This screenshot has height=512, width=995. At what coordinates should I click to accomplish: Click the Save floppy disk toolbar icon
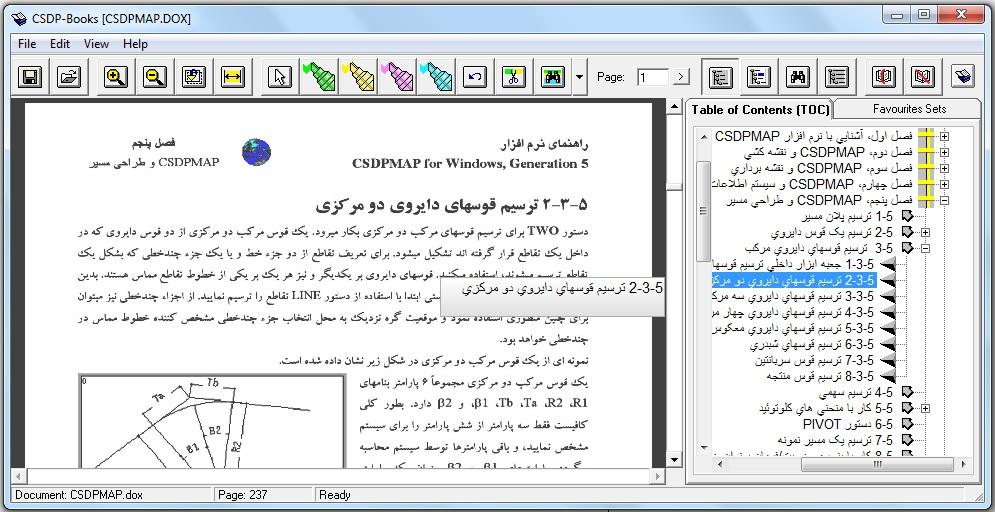pos(29,77)
